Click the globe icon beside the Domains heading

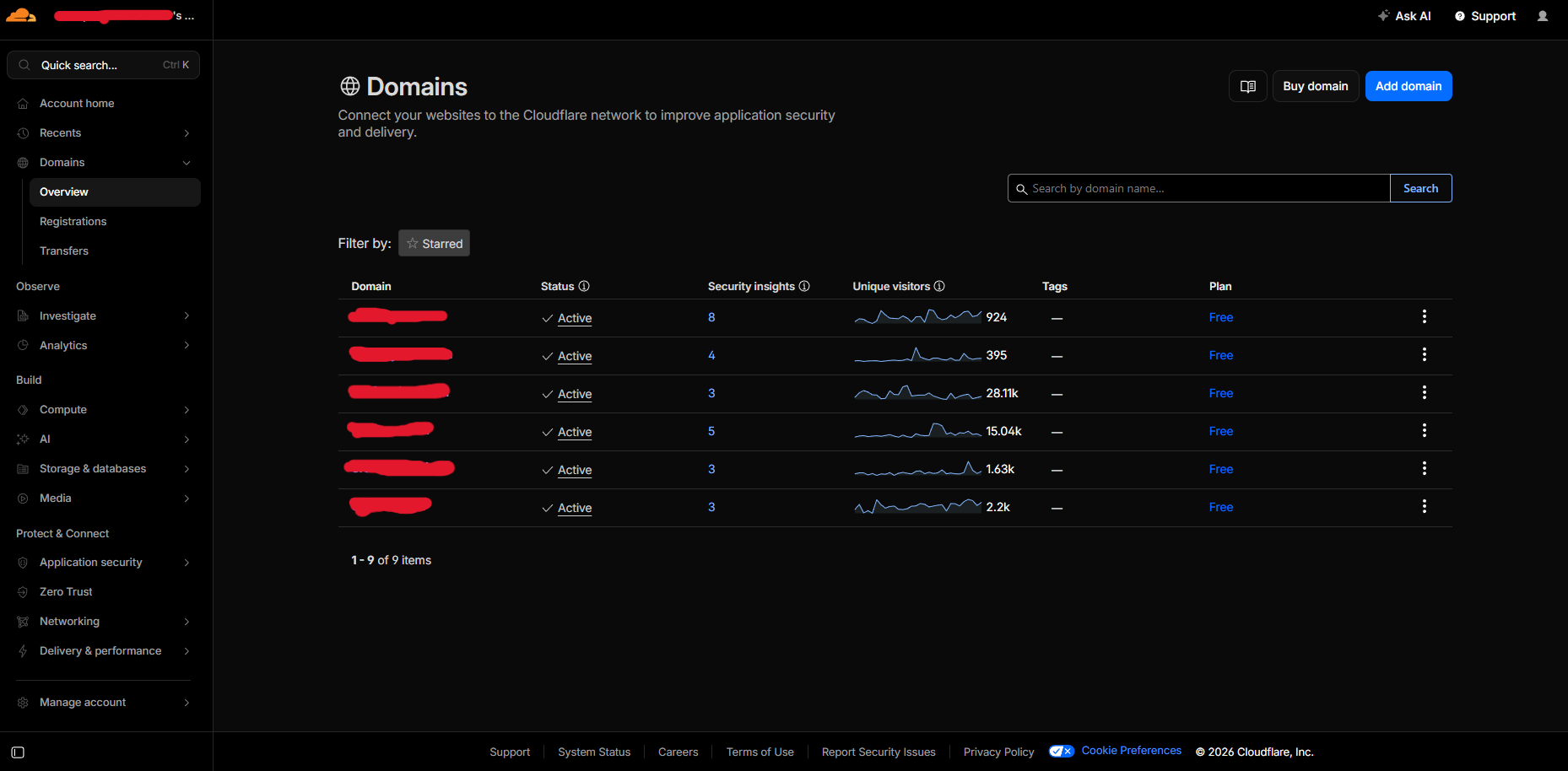coord(349,86)
